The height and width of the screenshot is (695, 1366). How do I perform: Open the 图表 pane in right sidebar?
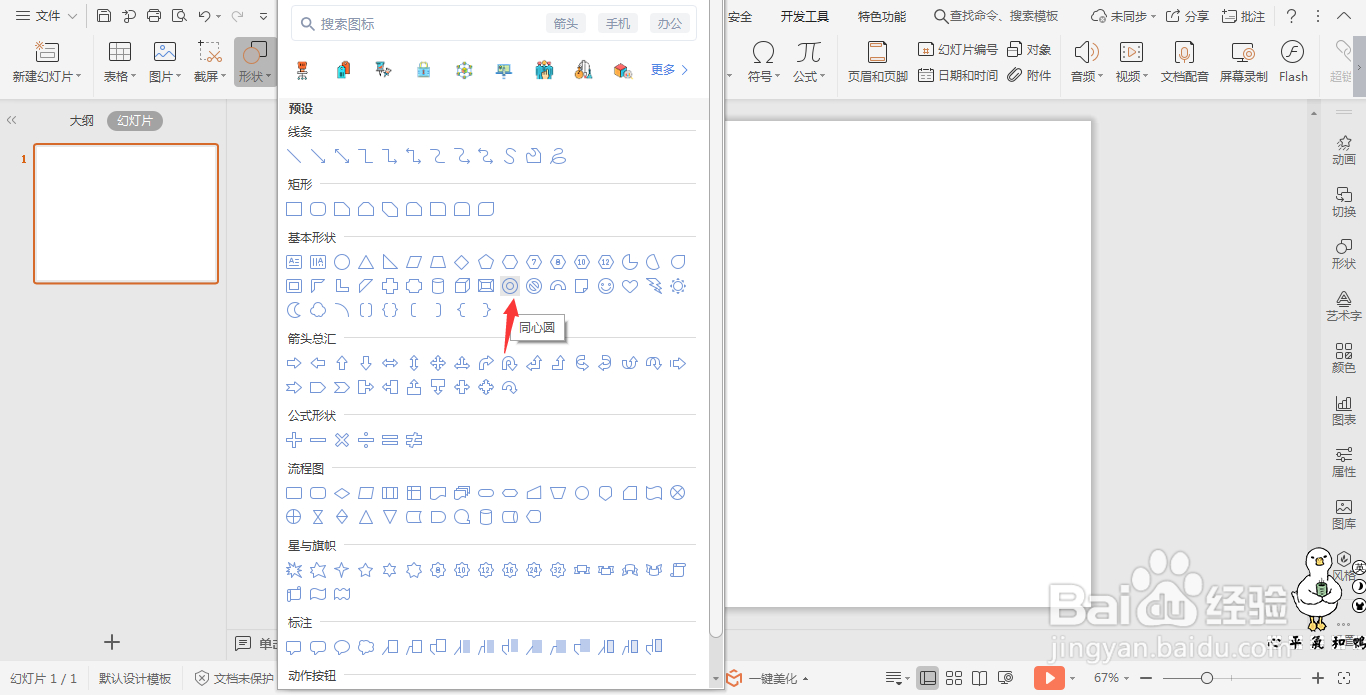click(x=1344, y=410)
